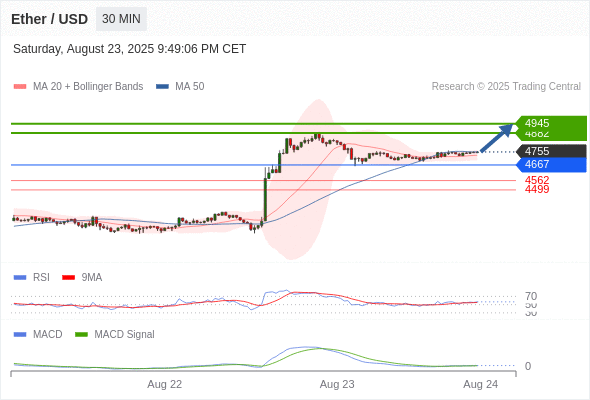Click the Aug 24 date axis label
Screen dimensions: 590x400
(481, 385)
